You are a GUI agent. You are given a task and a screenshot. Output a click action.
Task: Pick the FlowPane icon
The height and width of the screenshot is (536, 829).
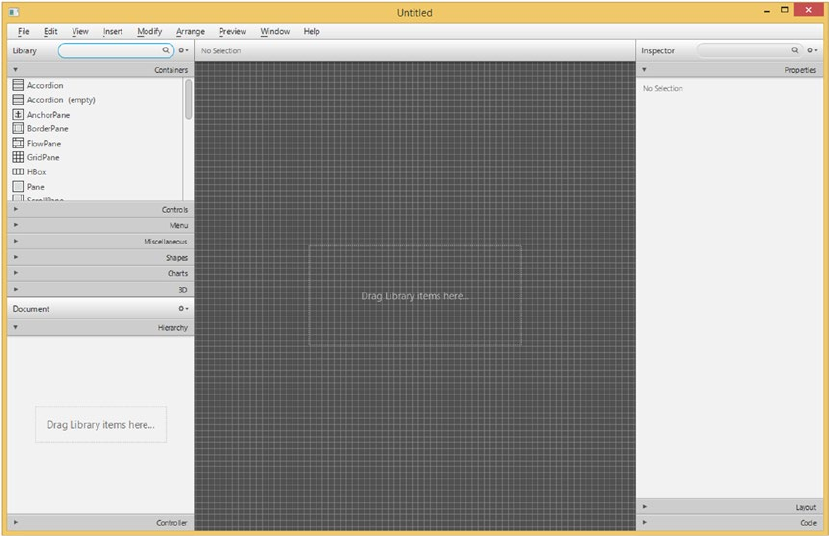pos(18,143)
